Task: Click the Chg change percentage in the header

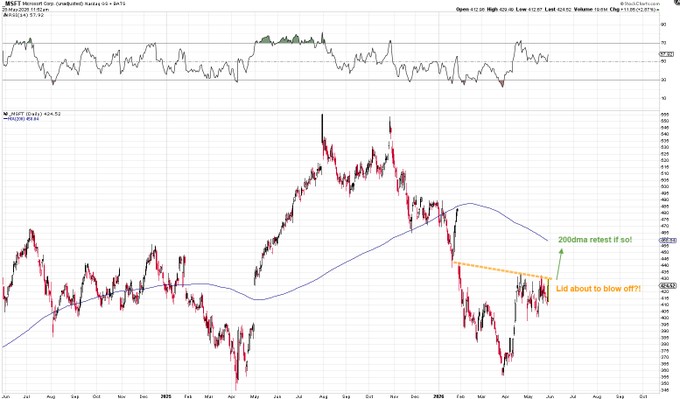Action: pyautogui.click(x=634, y=9)
